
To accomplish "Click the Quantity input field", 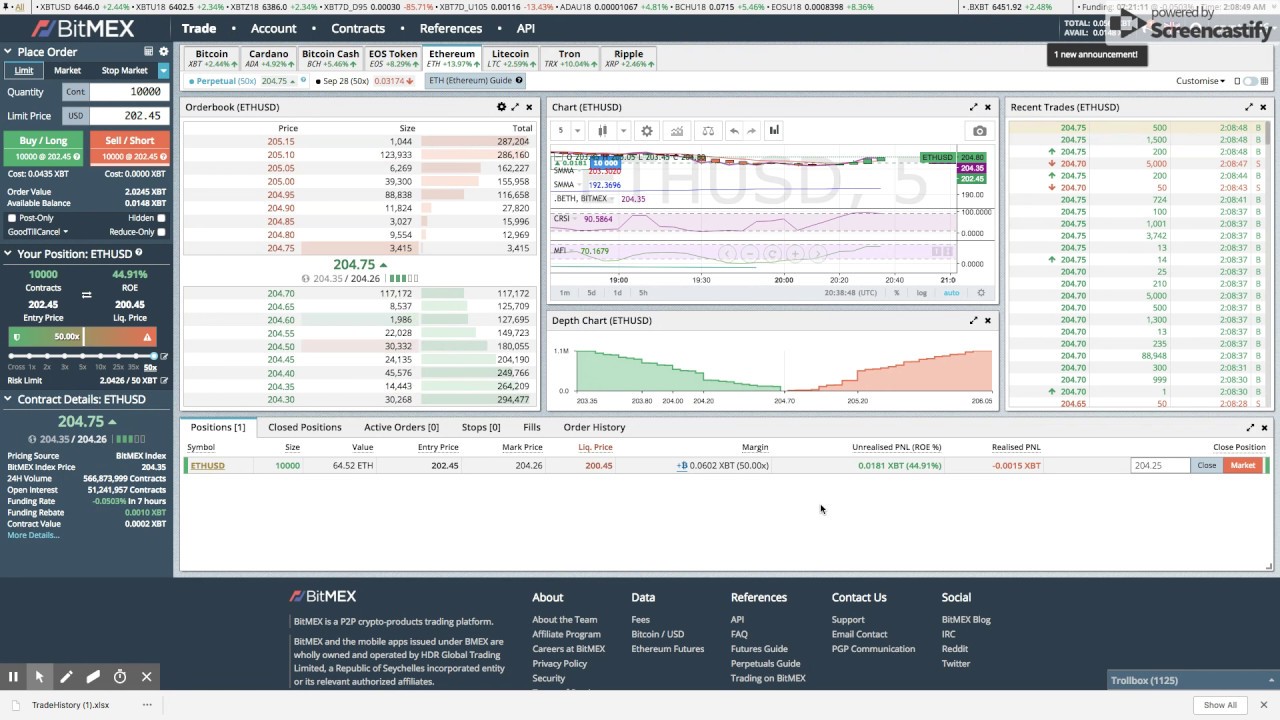I will click(x=128, y=91).
